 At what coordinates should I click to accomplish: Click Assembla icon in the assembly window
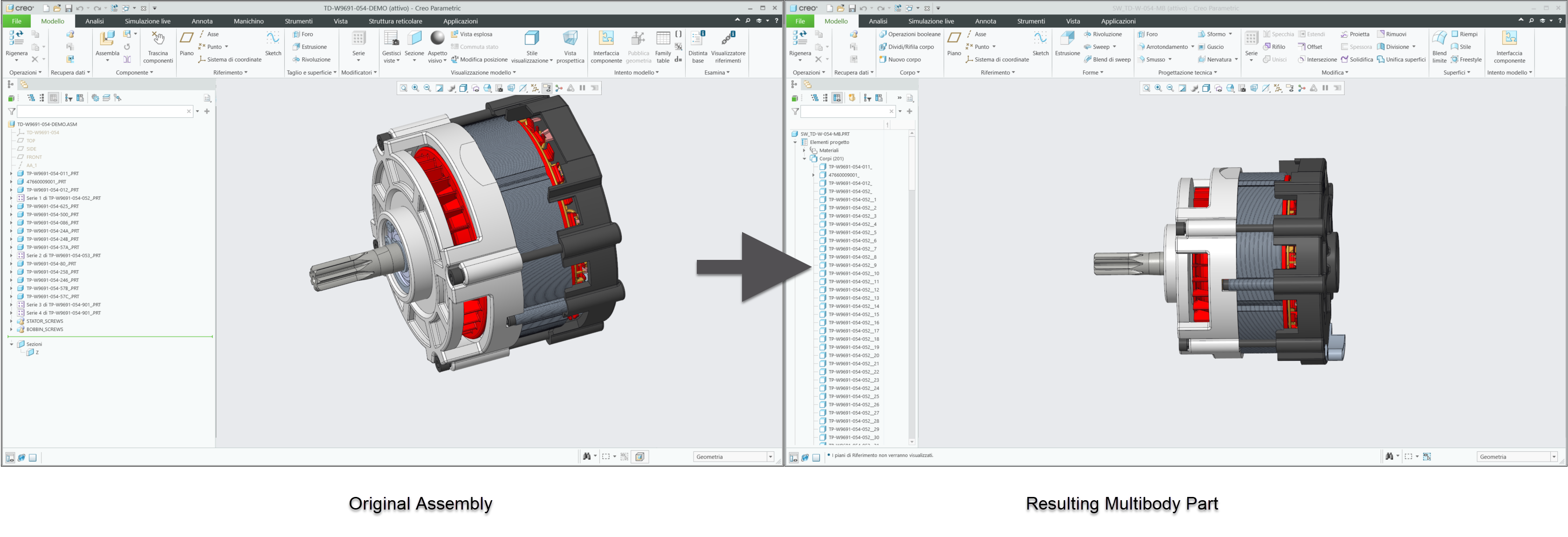pyautogui.click(x=107, y=38)
